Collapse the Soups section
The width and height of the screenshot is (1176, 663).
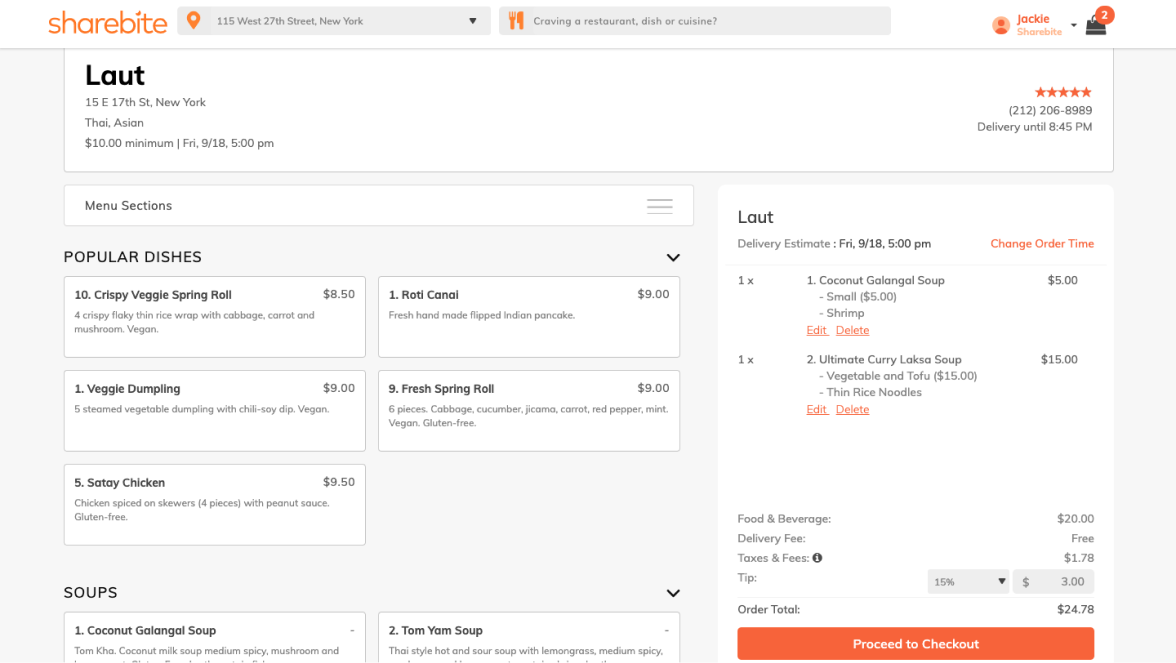673,593
